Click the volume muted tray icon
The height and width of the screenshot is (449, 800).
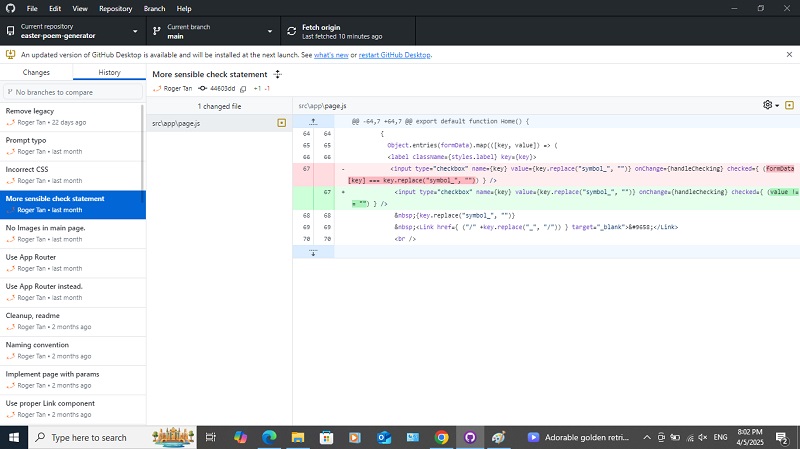tap(703, 437)
